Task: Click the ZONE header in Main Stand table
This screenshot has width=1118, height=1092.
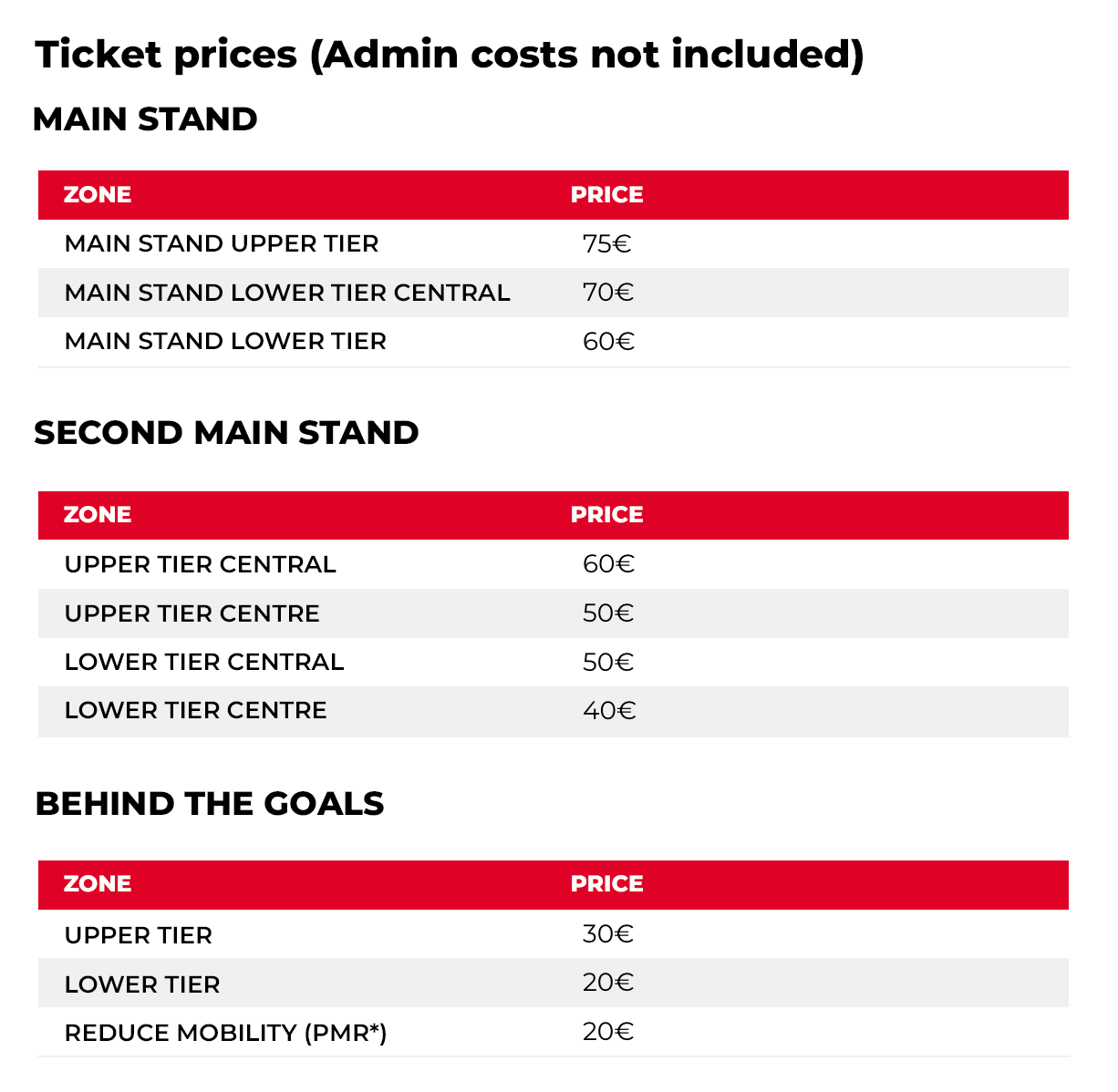Action: click(x=98, y=194)
